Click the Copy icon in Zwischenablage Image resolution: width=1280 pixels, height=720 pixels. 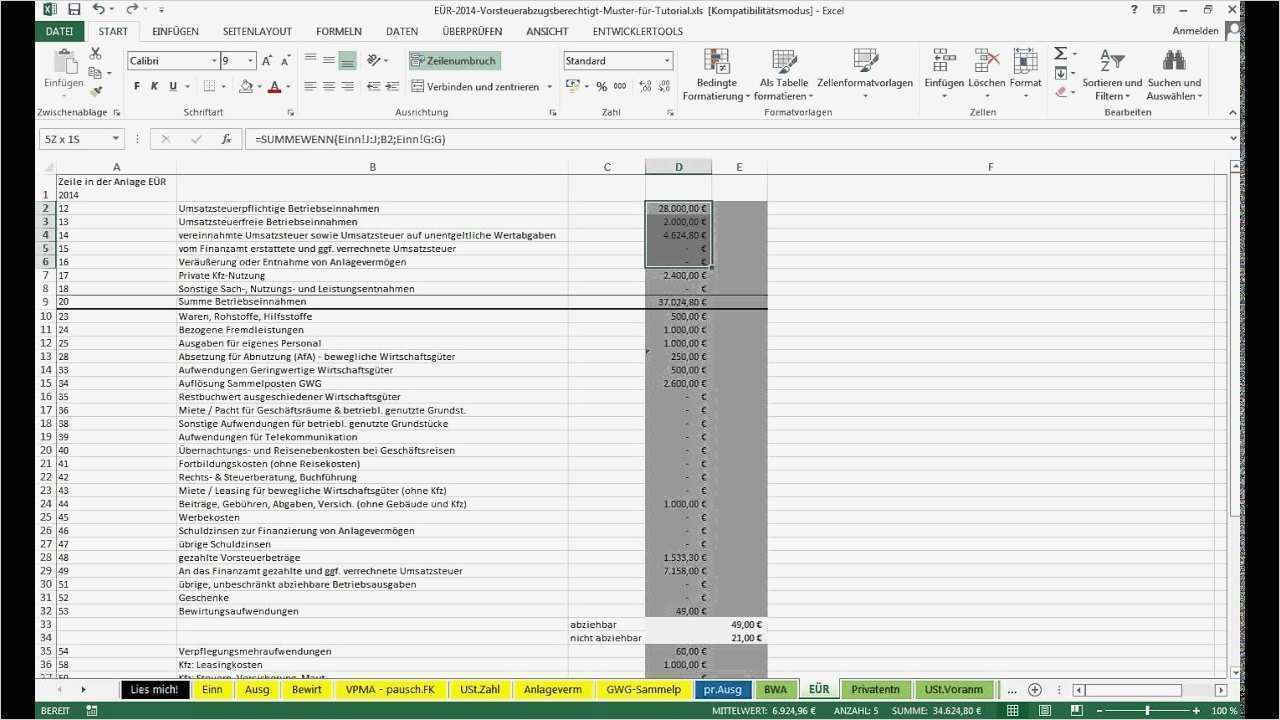pyautogui.click(x=96, y=72)
